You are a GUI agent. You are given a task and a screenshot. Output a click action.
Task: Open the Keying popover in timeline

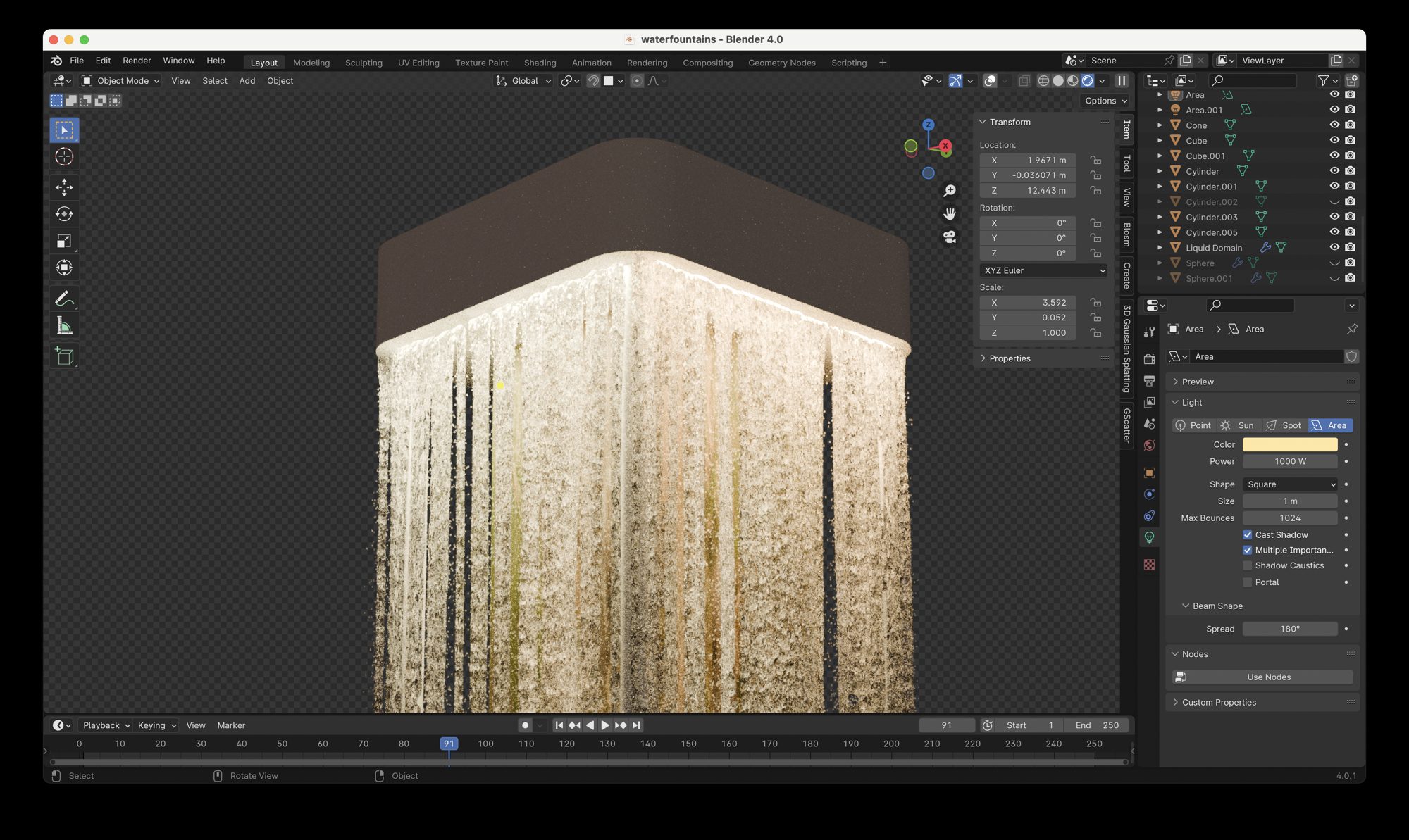(156, 725)
